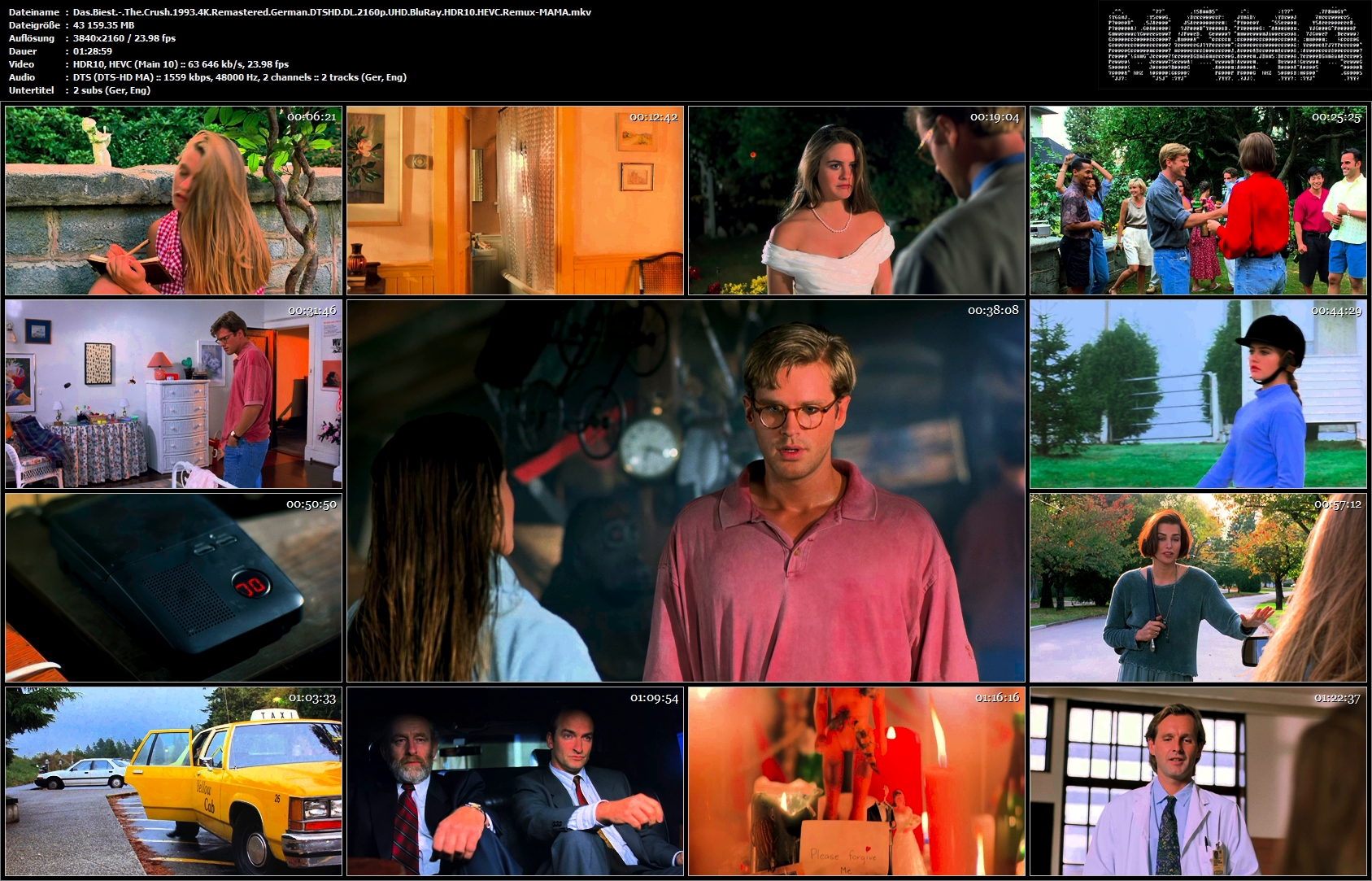Click the Dateiname label
This screenshot has height=881, width=1372.
pyautogui.click(x=33, y=12)
